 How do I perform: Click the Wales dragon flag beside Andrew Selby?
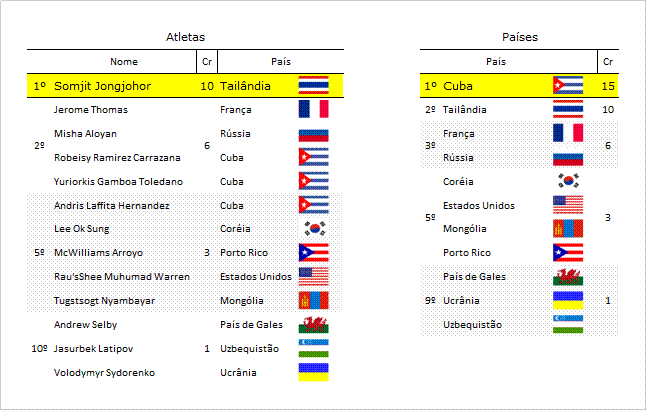314,325
